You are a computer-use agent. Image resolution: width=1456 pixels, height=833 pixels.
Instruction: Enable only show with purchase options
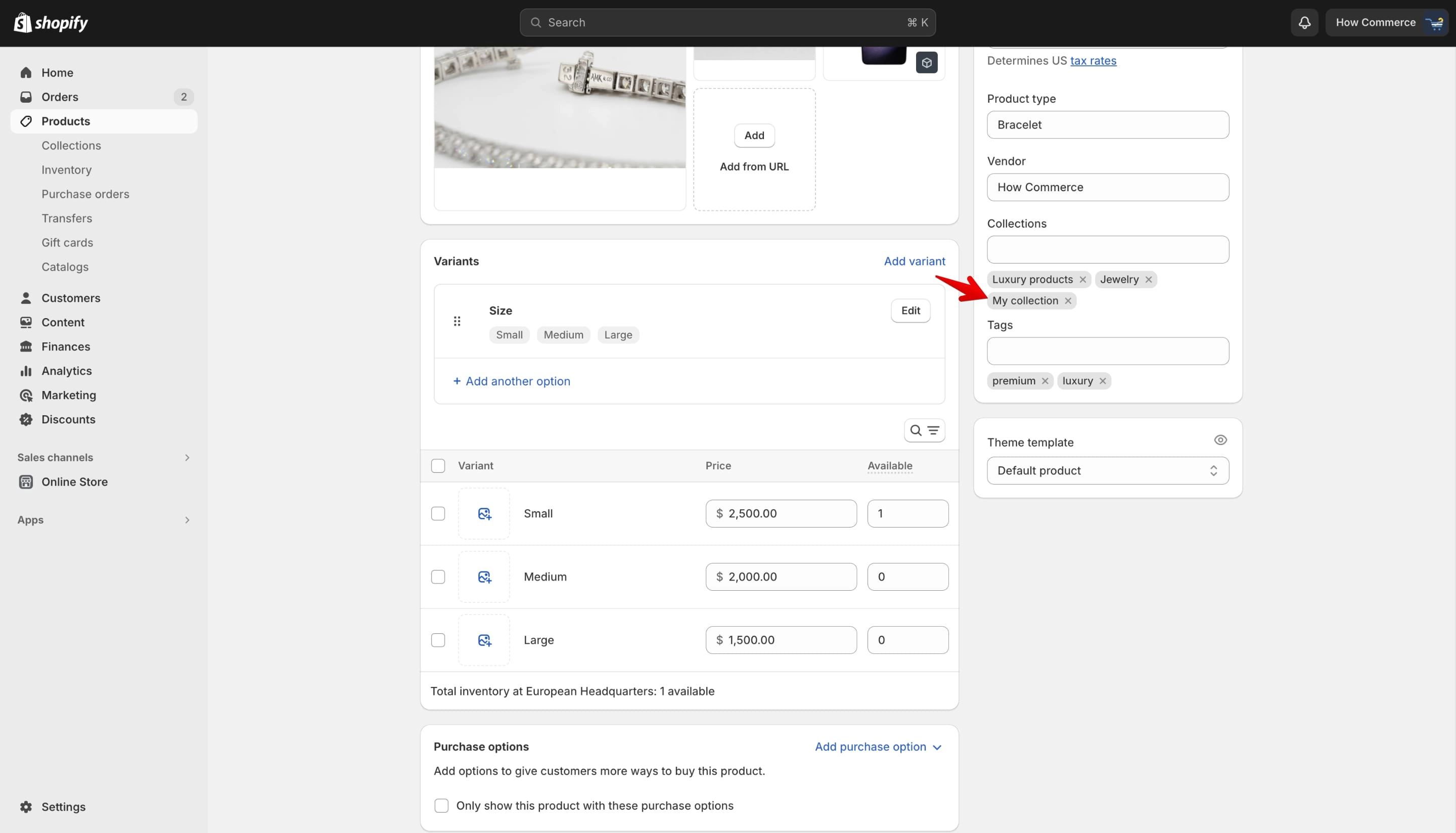tap(441, 806)
